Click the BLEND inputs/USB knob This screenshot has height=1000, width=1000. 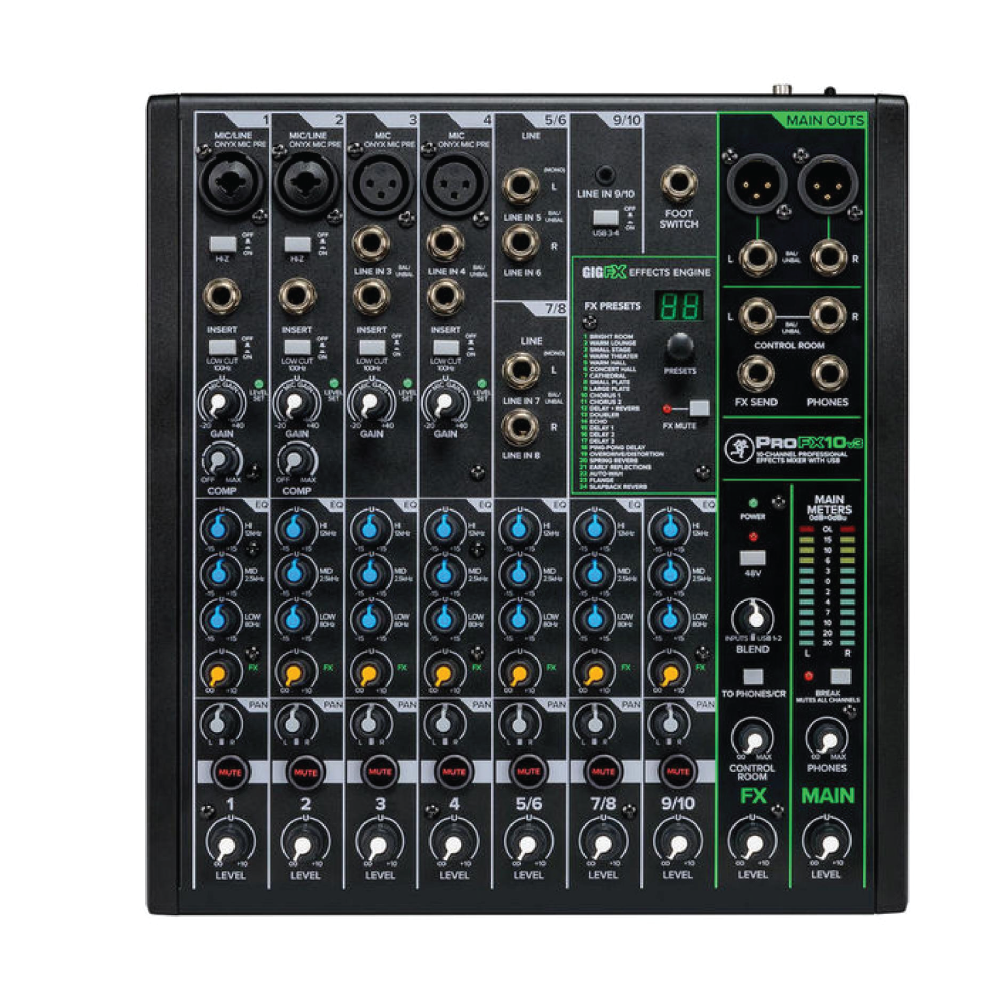click(753, 617)
